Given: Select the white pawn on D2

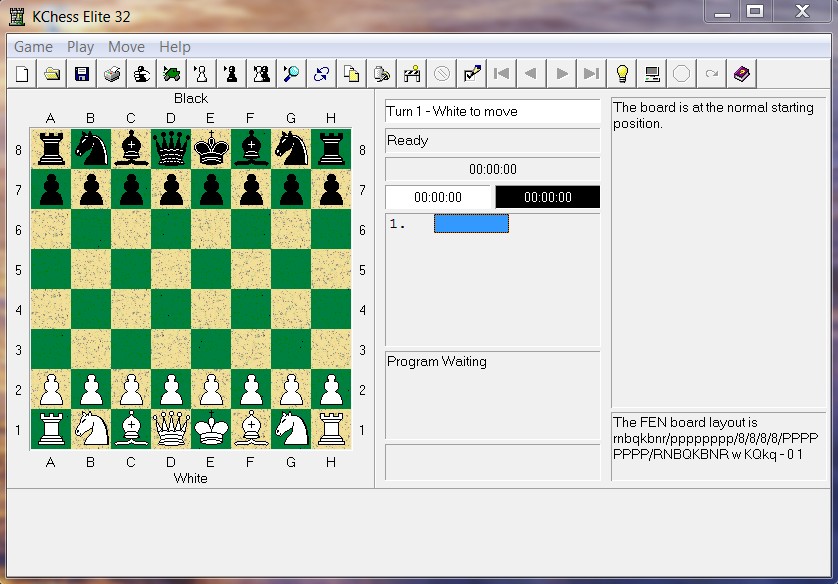Looking at the screenshot, I should click(x=171, y=389).
